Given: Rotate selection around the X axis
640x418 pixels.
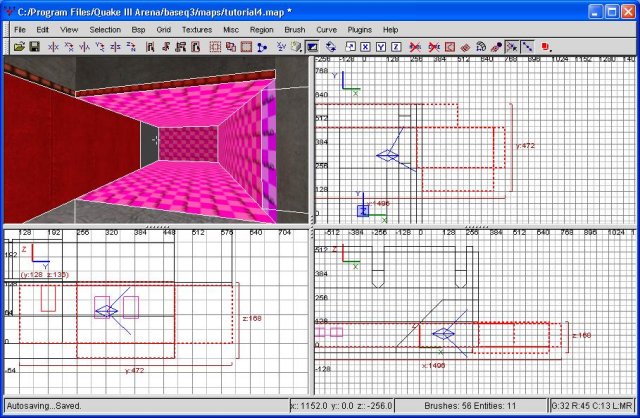Looking at the screenshot, I should pyautogui.click(x=69, y=47).
